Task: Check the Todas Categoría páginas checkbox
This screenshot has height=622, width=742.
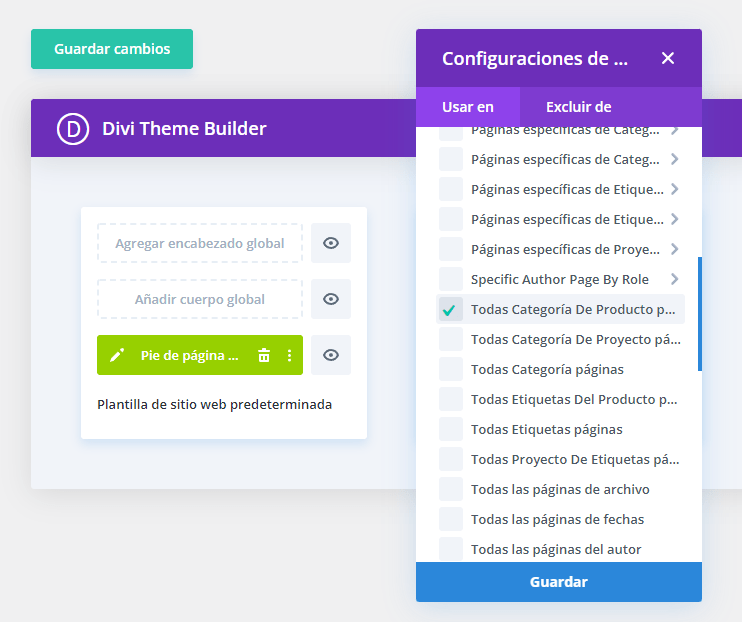Action: tap(450, 369)
